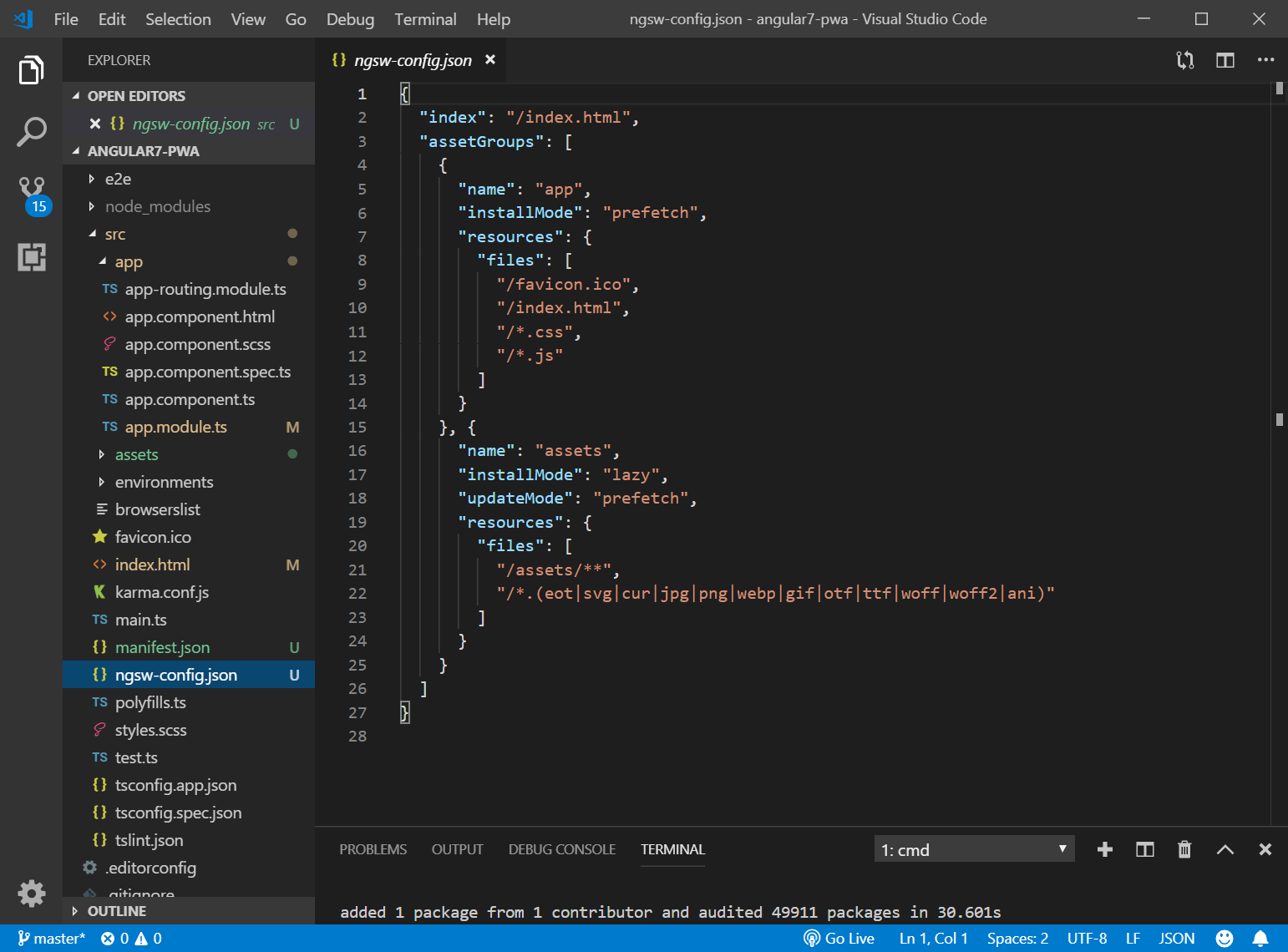
Task: Open the terminal selector dropdown '1: cmd'
Action: point(974,849)
